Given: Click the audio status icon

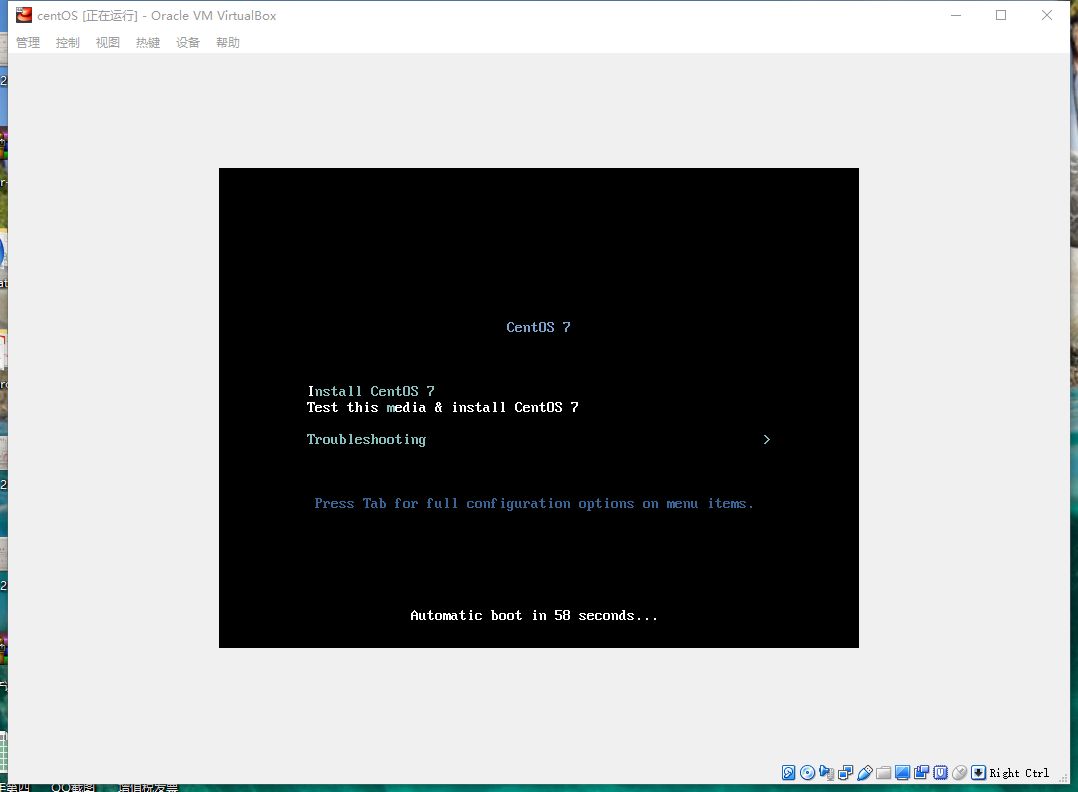Looking at the screenshot, I should click(x=826, y=773).
